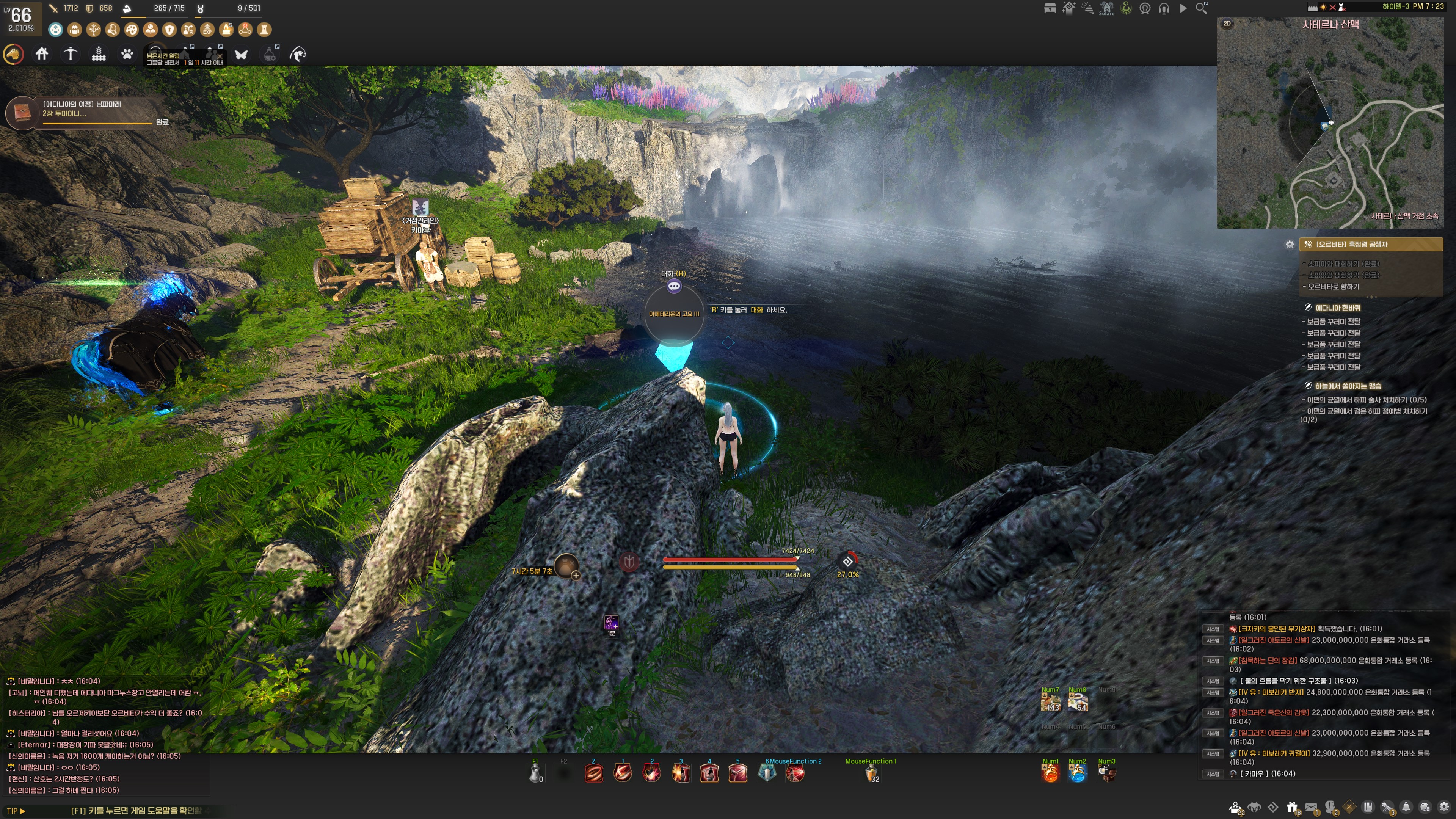Open the mail envelope icon

[x=1311, y=807]
